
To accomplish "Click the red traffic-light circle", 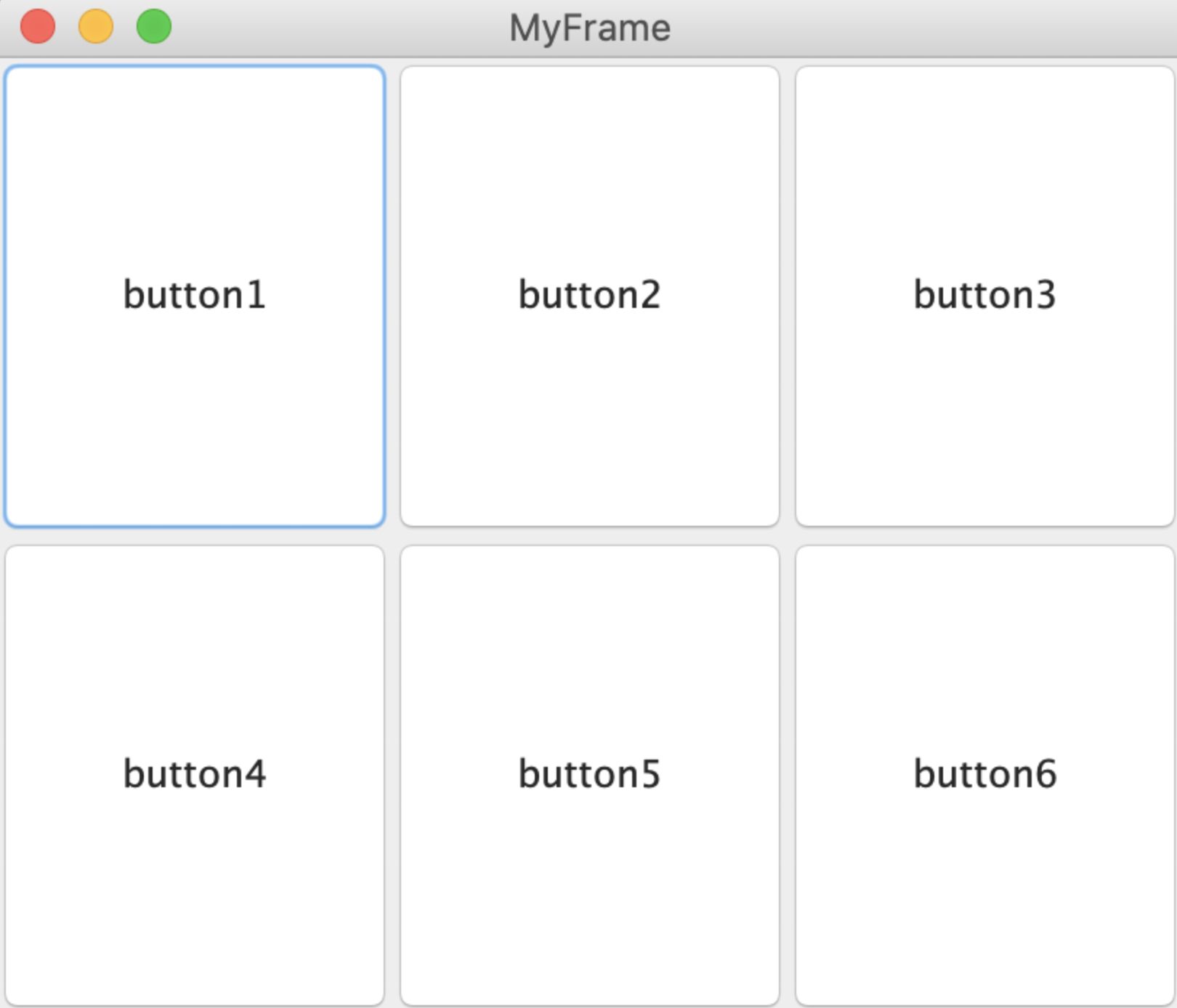I will coord(38,27).
